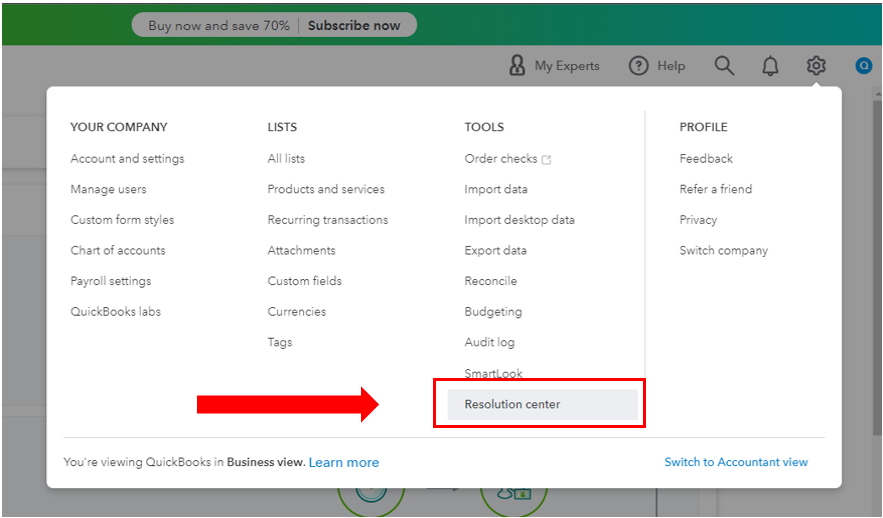The height and width of the screenshot is (518, 883).
Task: Select Manage users
Action: 108,189
